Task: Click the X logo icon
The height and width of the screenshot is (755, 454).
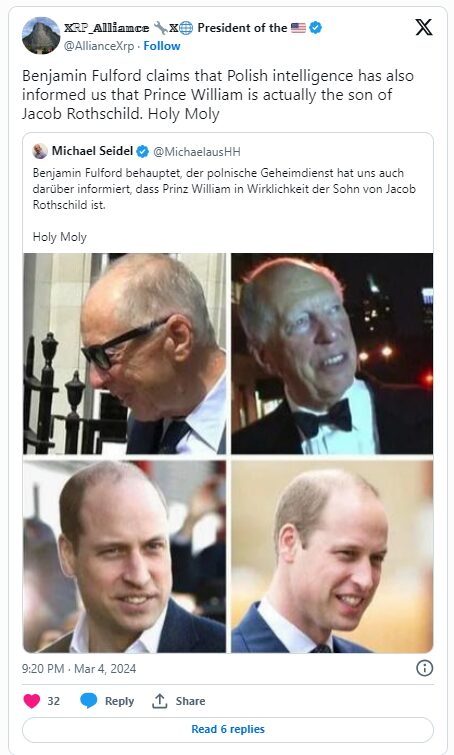Action: point(424,27)
